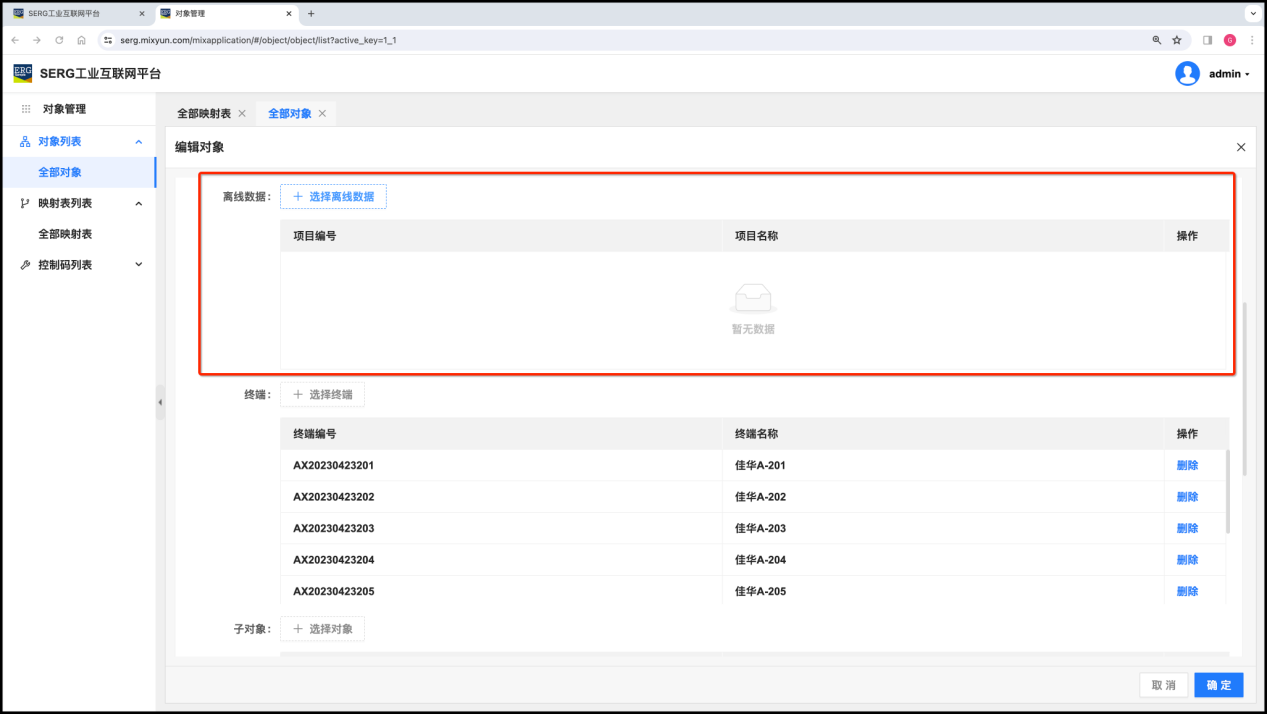The width and height of the screenshot is (1267, 714).
Task: Click the 选择离线数据 button
Action: (333, 197)
